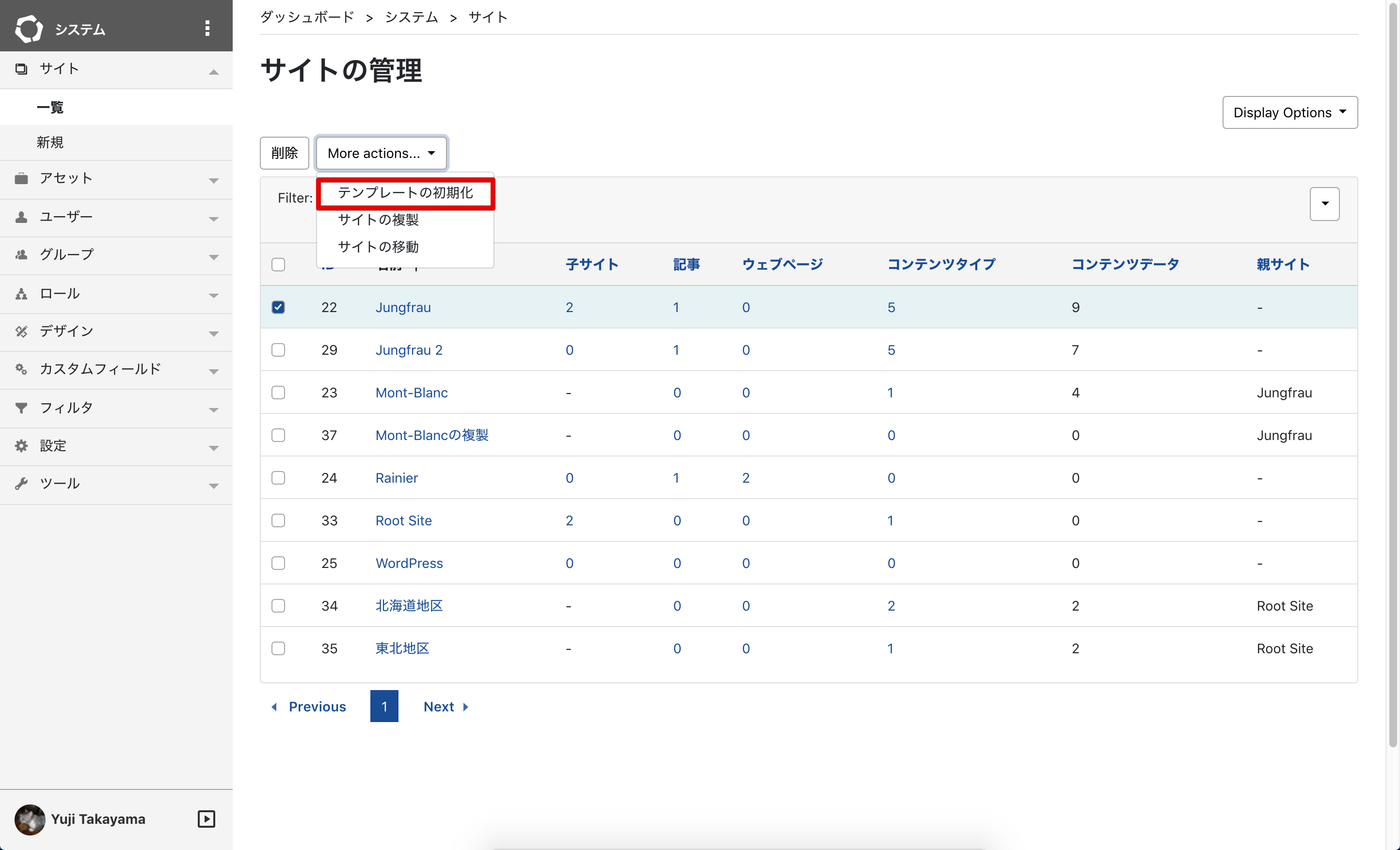Click システム in the breadcrumb
Image resolution: width=1400 pixels, height=850 pixels.
[412, 17]
